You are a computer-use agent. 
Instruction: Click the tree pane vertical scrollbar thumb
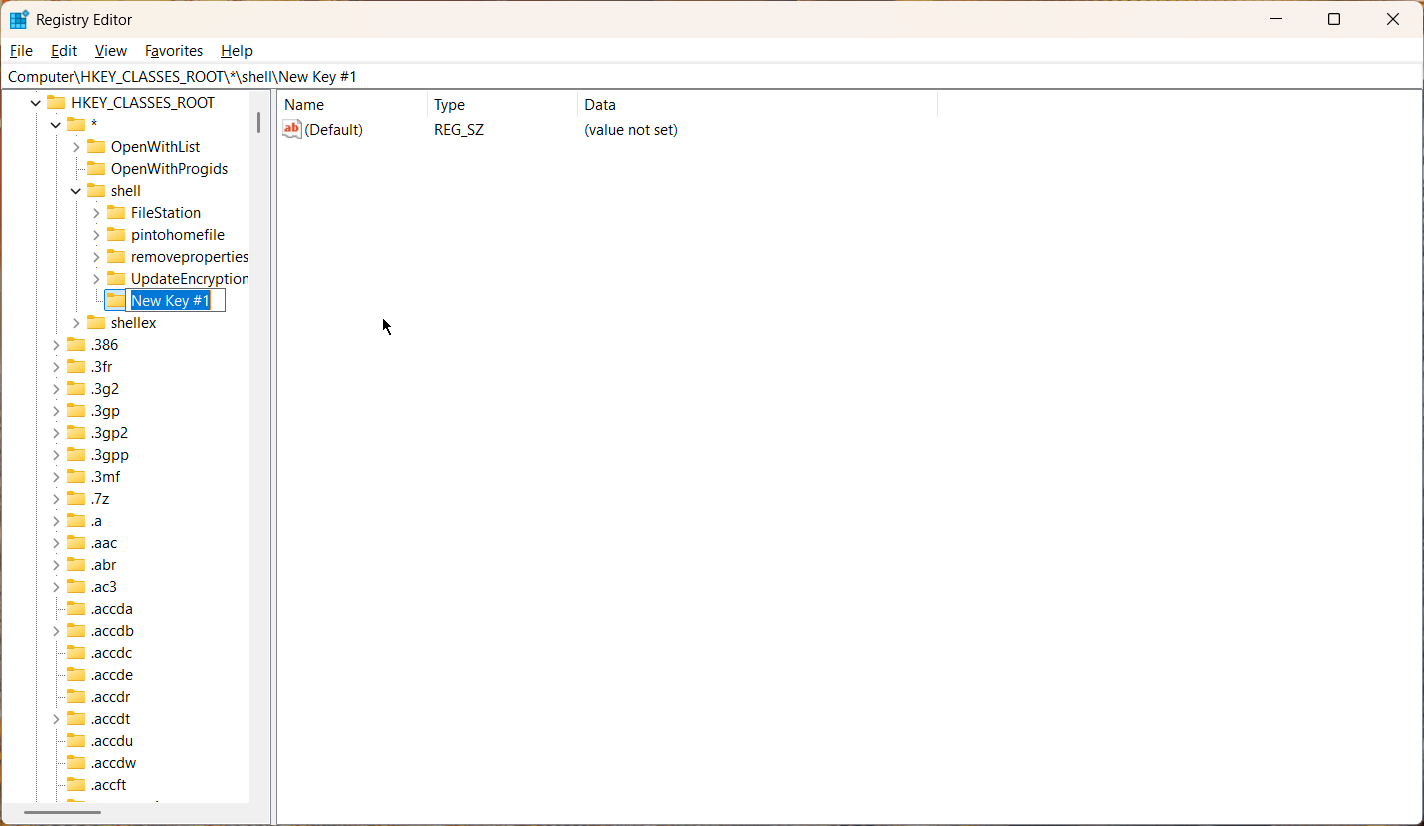click(x=258, y=123)
